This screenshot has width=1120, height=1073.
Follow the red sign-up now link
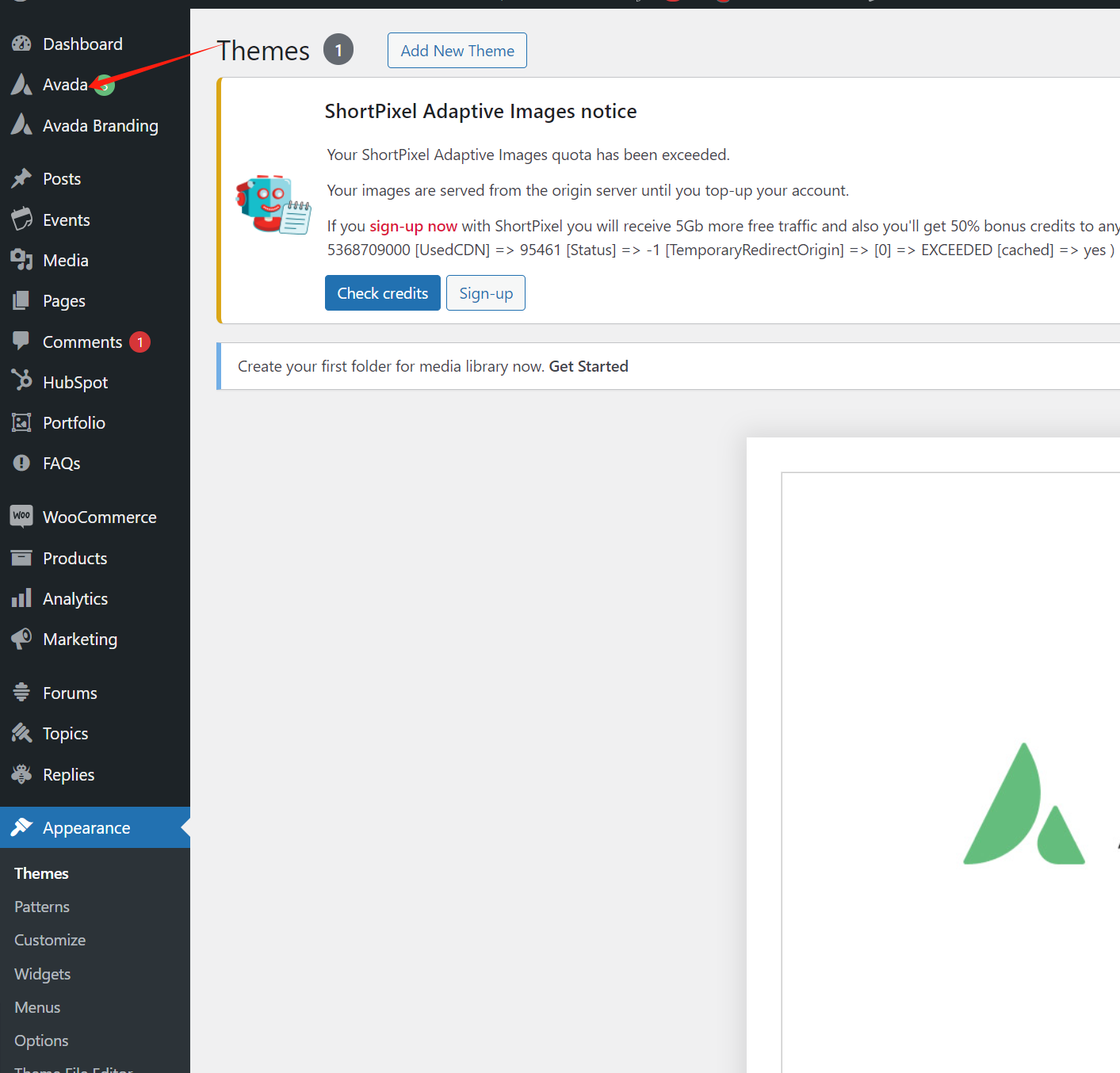pyautogui.click(x=413, y=226)
